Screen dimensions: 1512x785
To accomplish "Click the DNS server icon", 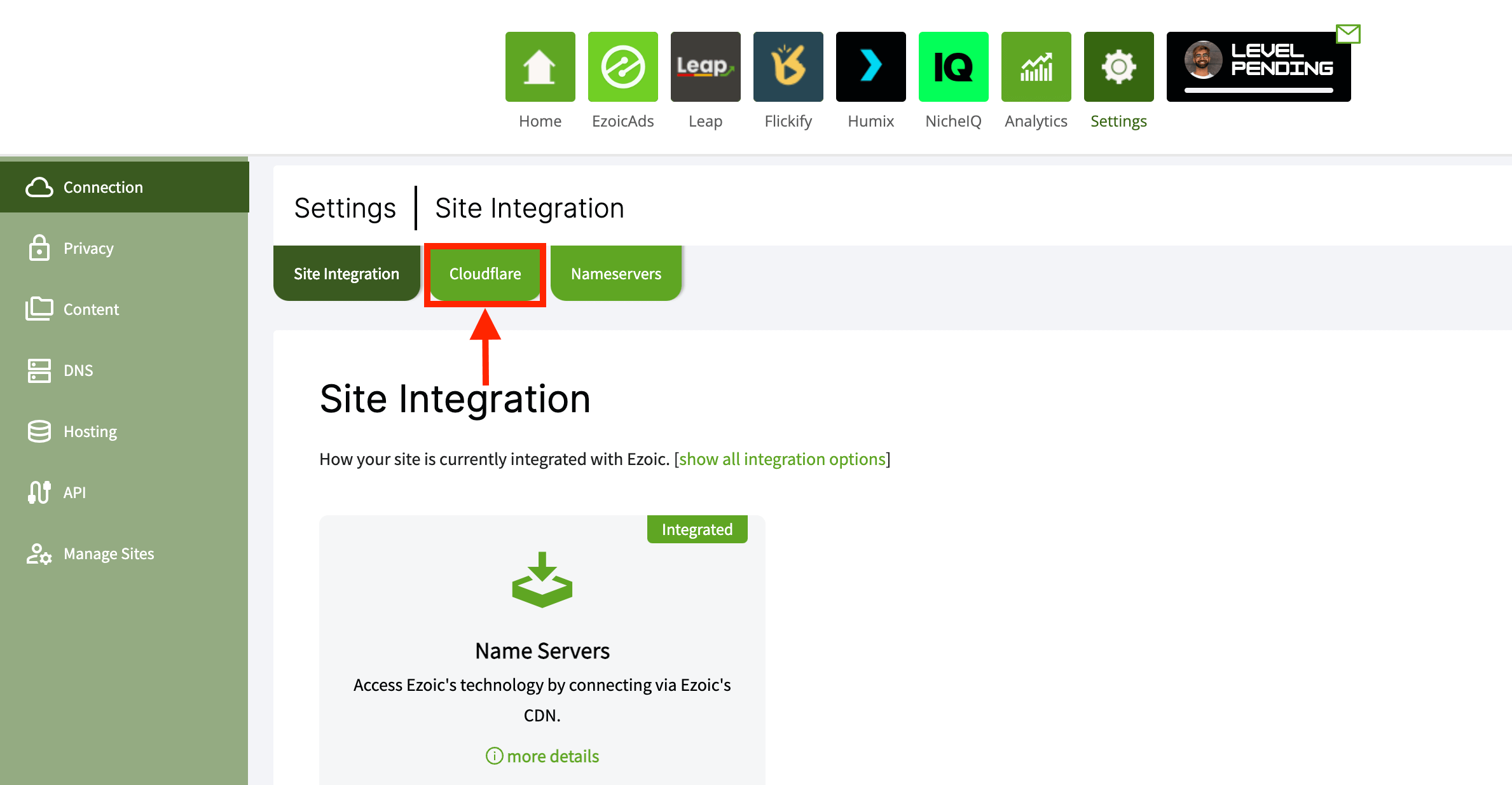I will pyautogui.click(x=39, y=370).
